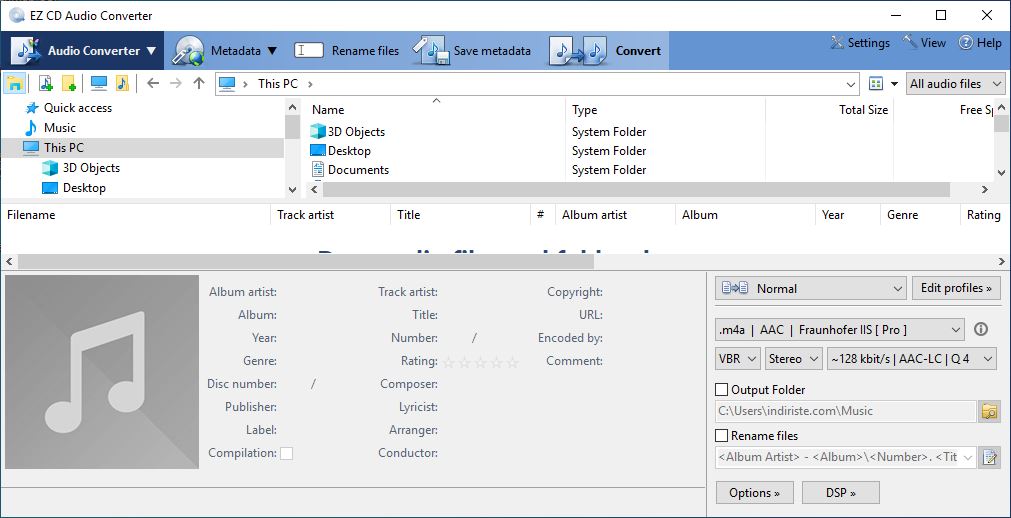
Task: Open the view layout dropdown arrow
Action: coord(894,84)
